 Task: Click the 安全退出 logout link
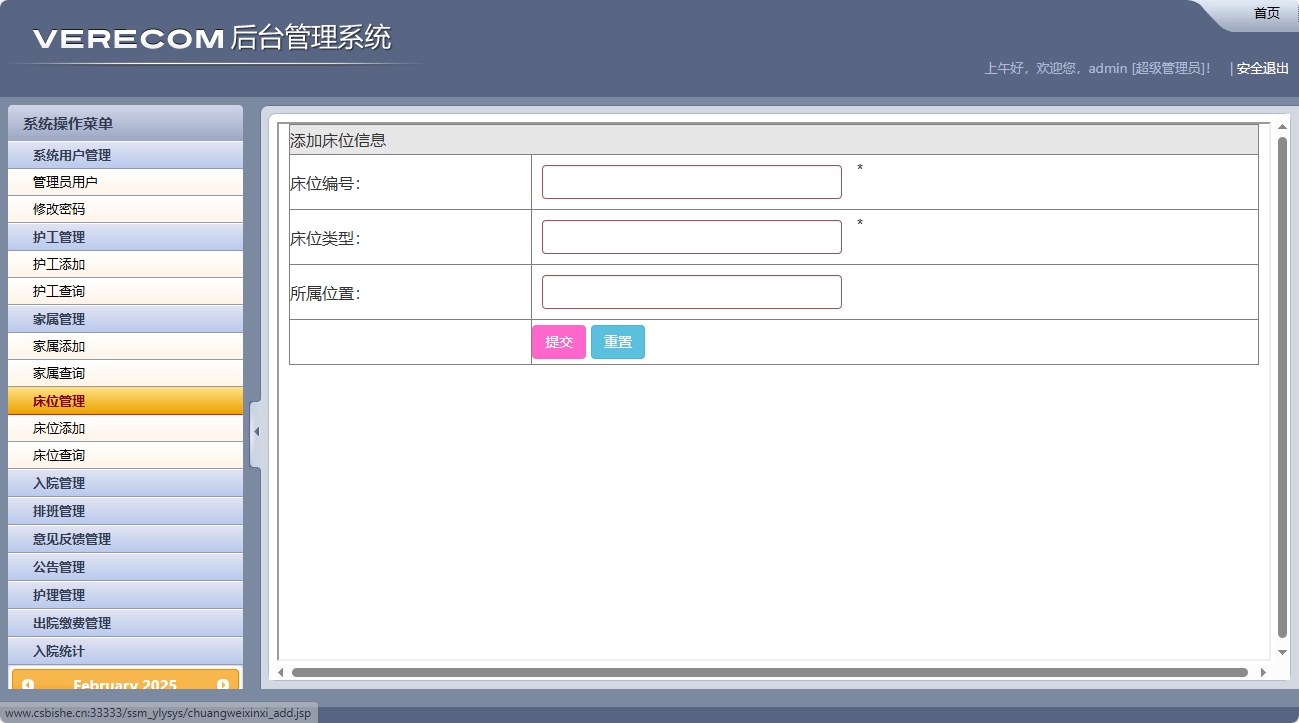(x=1263, y=69)
